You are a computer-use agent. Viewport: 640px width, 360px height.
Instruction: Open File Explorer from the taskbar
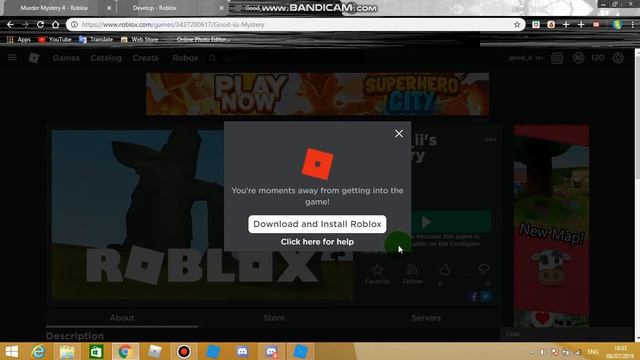[67, 351]
